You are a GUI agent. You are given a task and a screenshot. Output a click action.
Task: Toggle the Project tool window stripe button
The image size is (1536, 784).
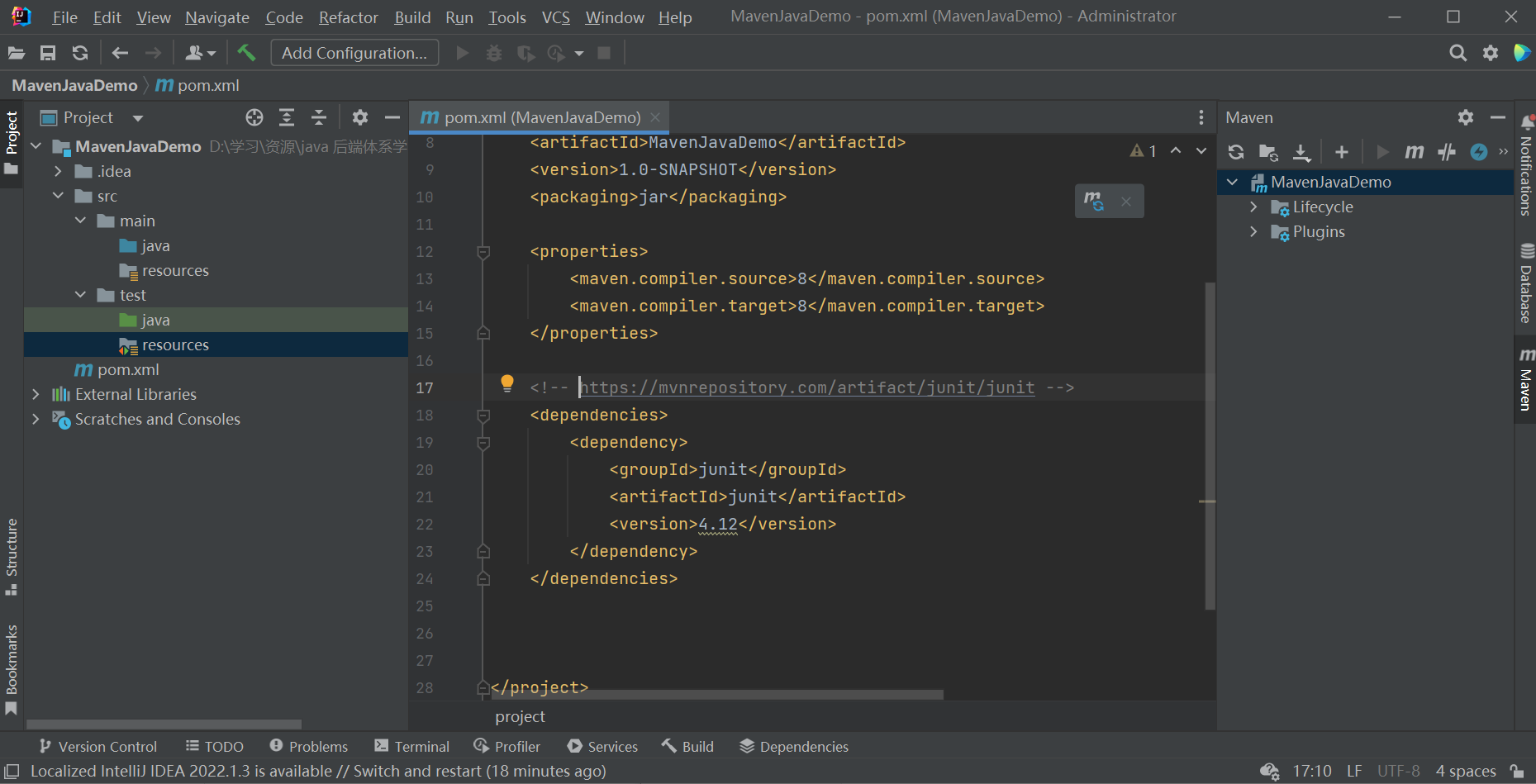click(x=12, y=143)
